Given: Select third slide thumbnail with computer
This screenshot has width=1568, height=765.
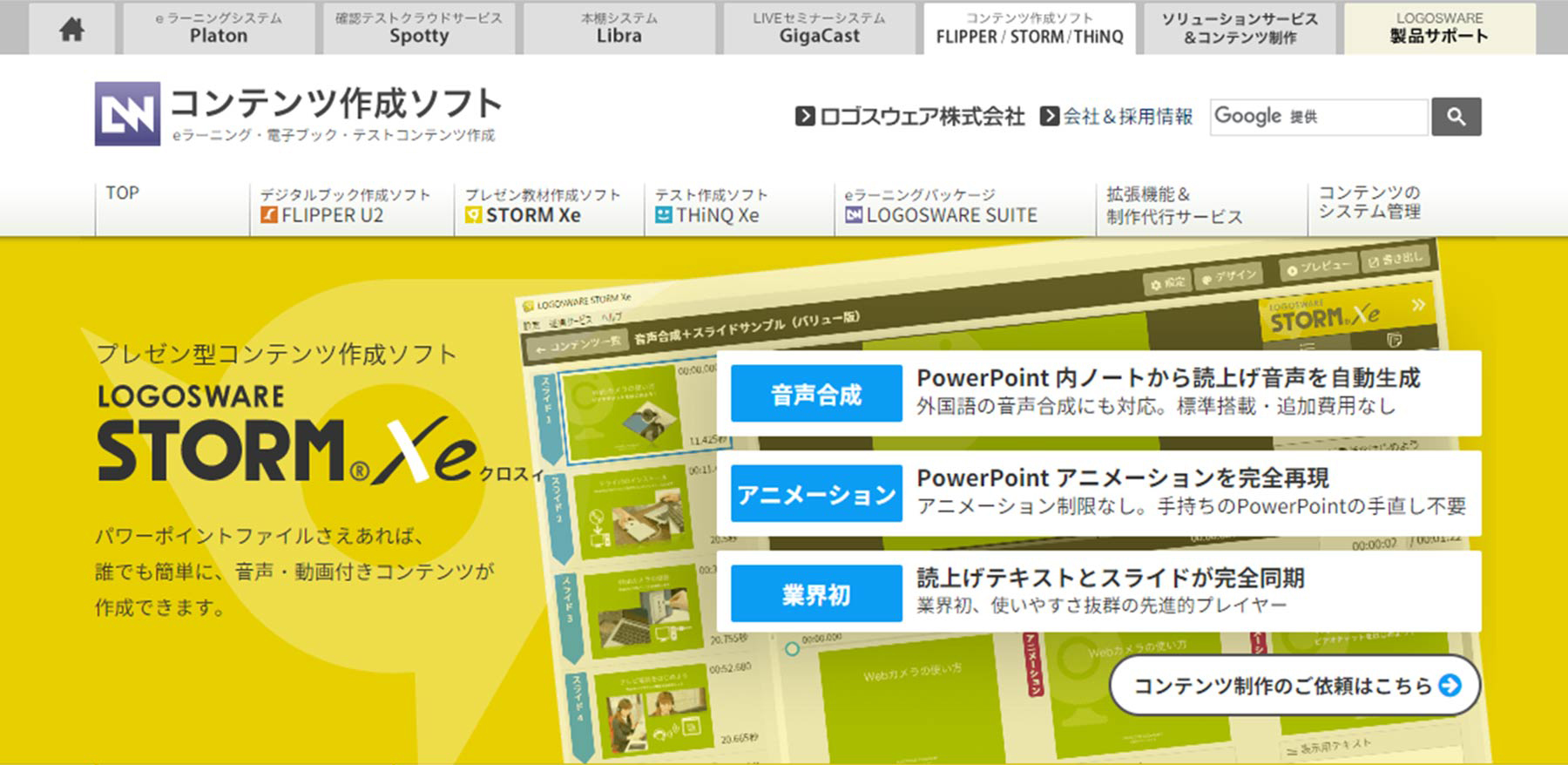Looking at the screenshot, I should click(x=645, y=611).
